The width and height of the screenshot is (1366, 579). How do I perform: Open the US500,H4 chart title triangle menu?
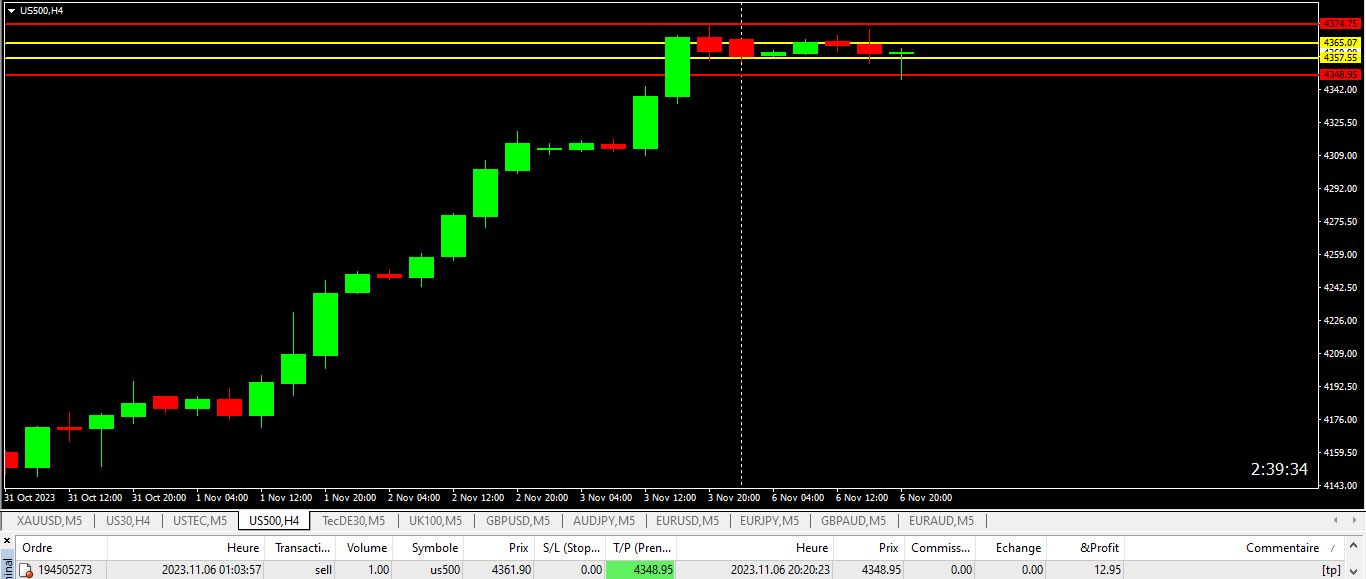point(12,10)
